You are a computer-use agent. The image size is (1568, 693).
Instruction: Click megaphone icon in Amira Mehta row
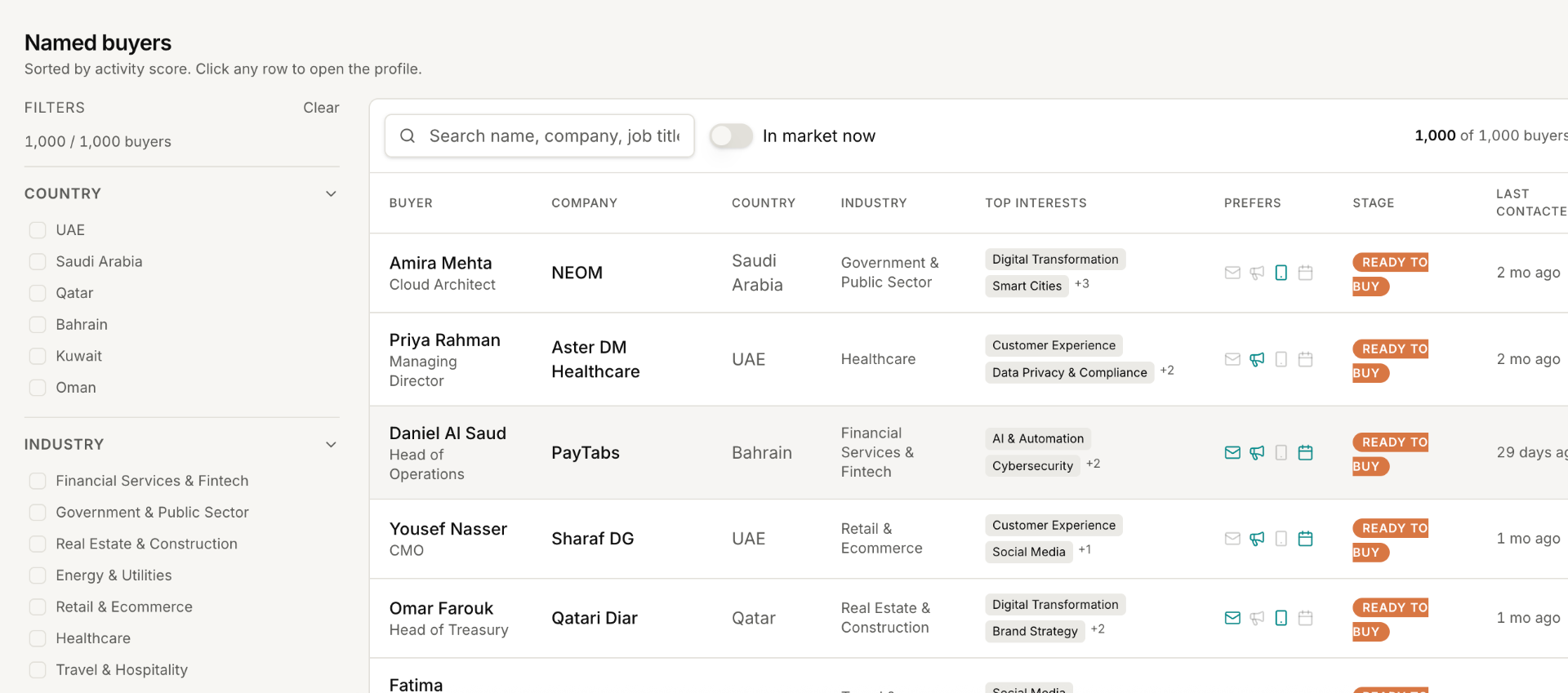[1257, 273]
